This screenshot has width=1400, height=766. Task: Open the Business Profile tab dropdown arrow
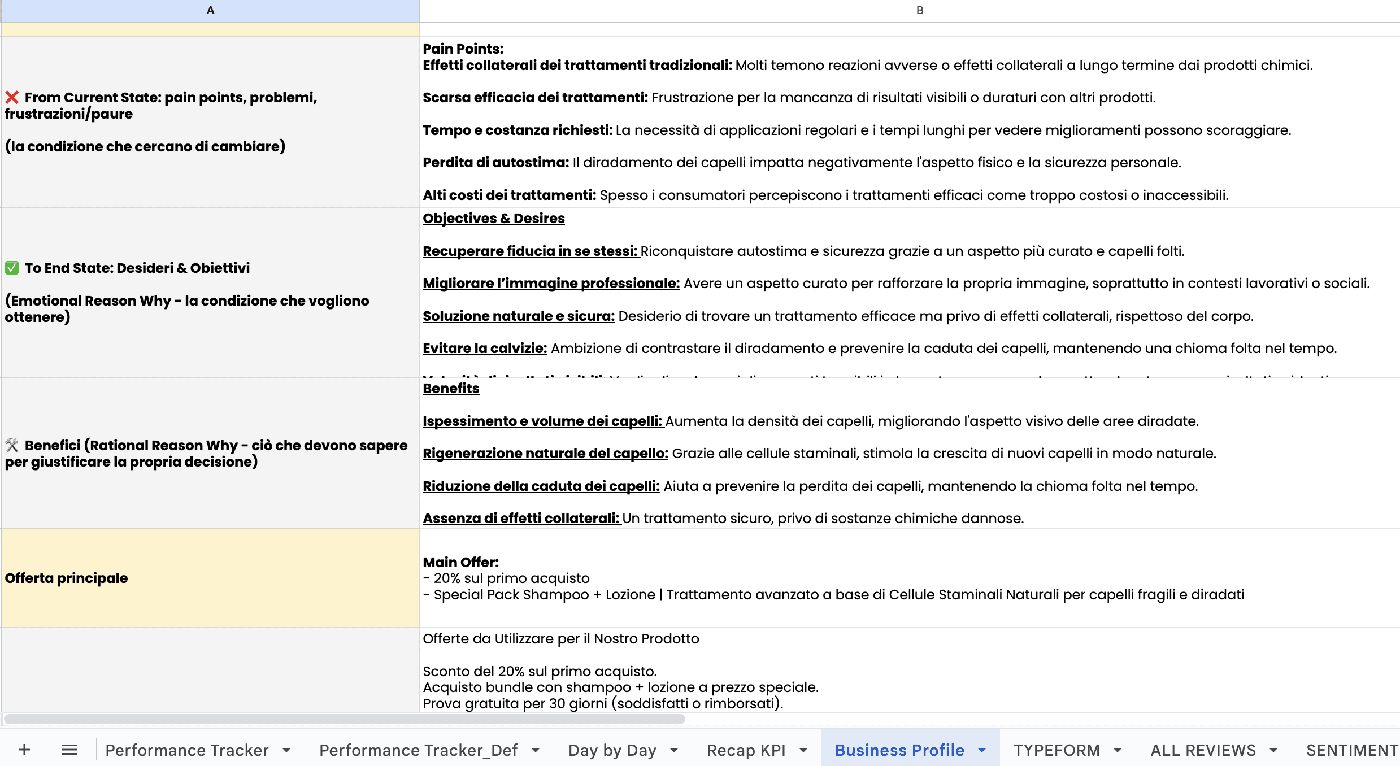point(982,750)
